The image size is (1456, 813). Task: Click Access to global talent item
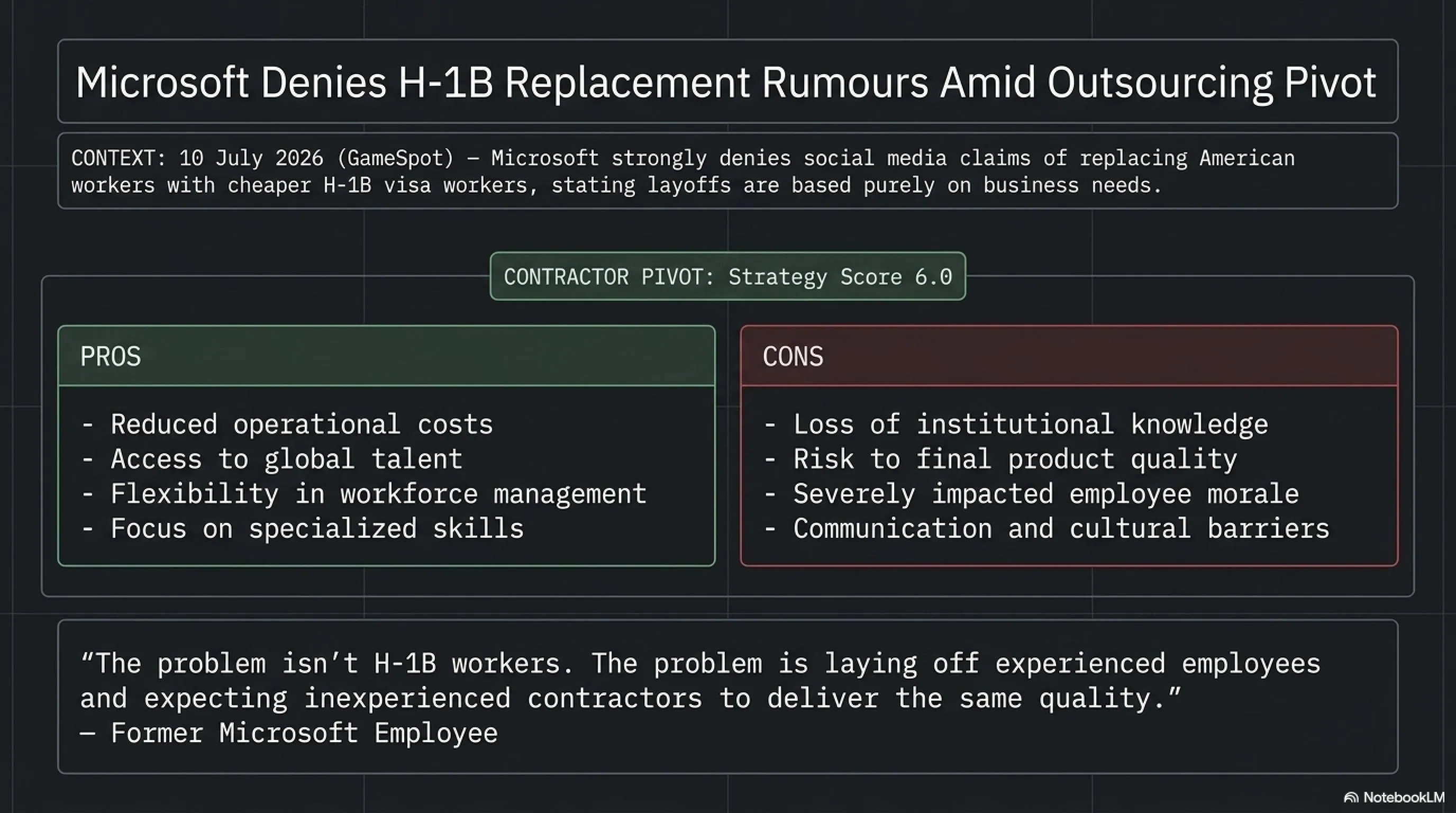tap(272, 459)
